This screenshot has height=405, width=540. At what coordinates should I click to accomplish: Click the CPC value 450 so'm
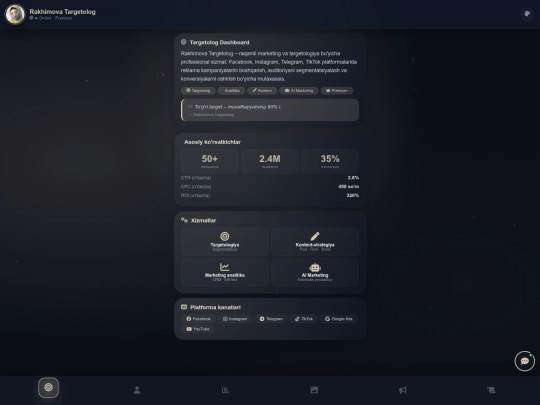click(x=348, y=186)
